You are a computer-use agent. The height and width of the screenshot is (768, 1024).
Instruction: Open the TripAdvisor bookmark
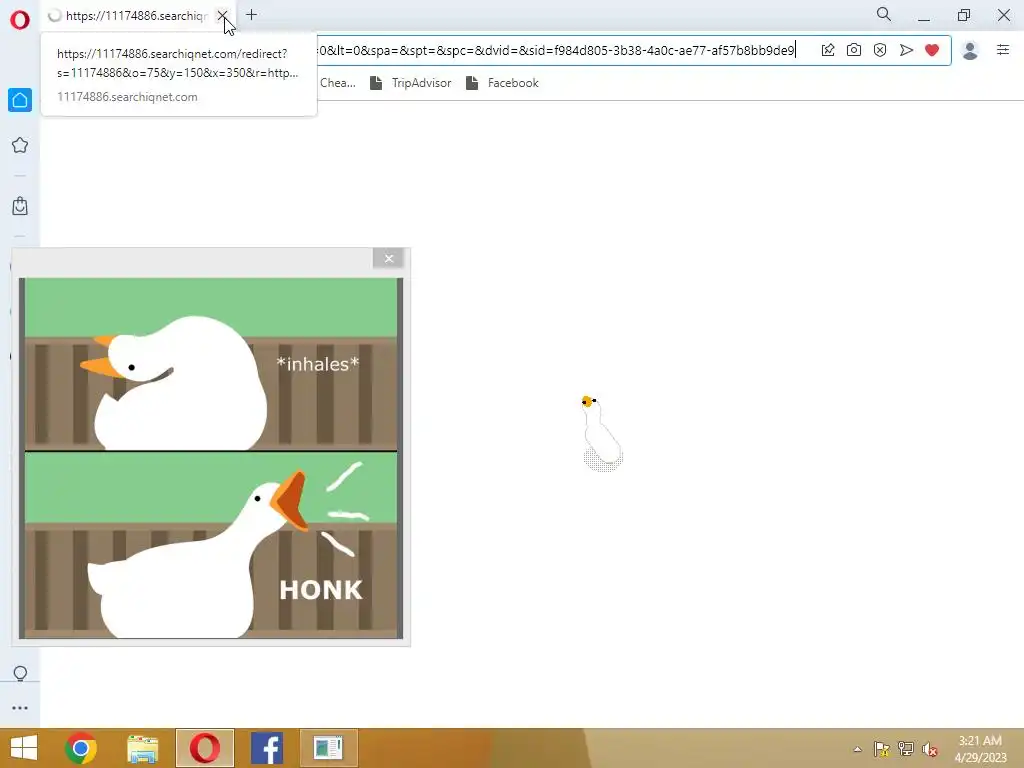click(x=410, y=83)
